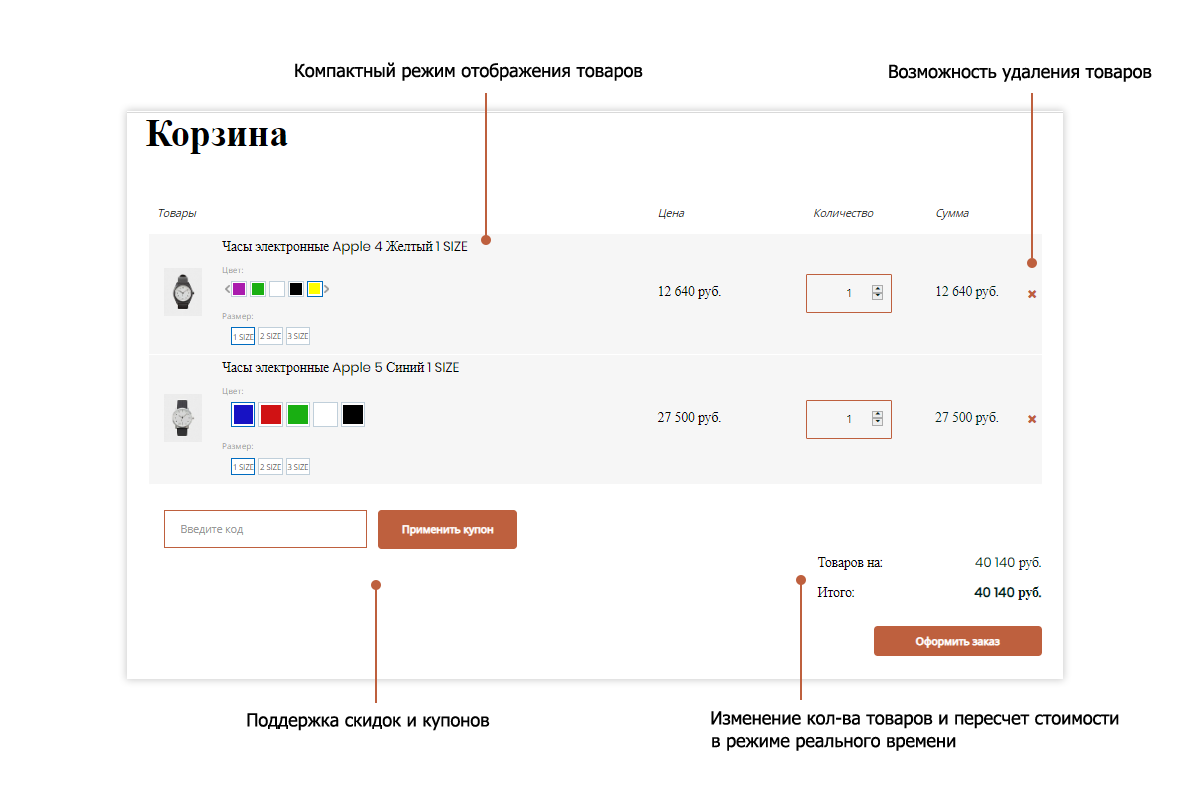This screenshot has width=1200, height=800.
Task: Remove Apple 4 watch from the cart
Action: point(1032,294)
